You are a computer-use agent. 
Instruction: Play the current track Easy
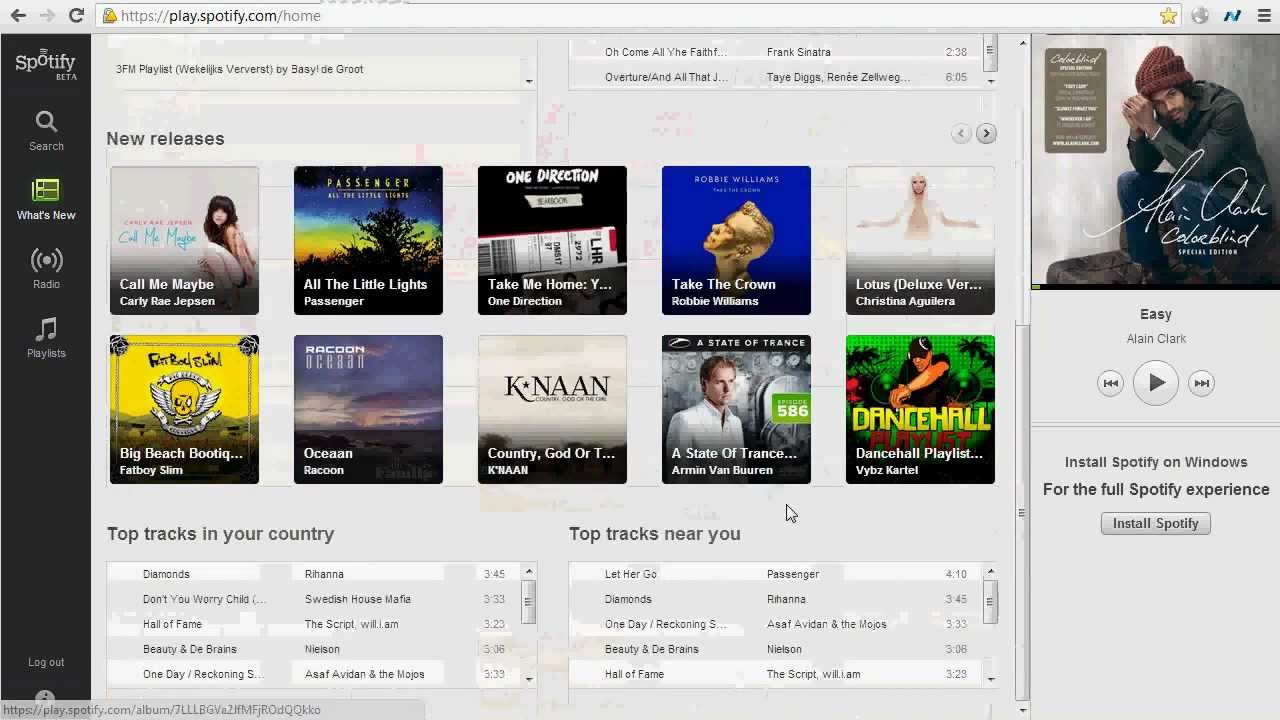(1156, 382)
